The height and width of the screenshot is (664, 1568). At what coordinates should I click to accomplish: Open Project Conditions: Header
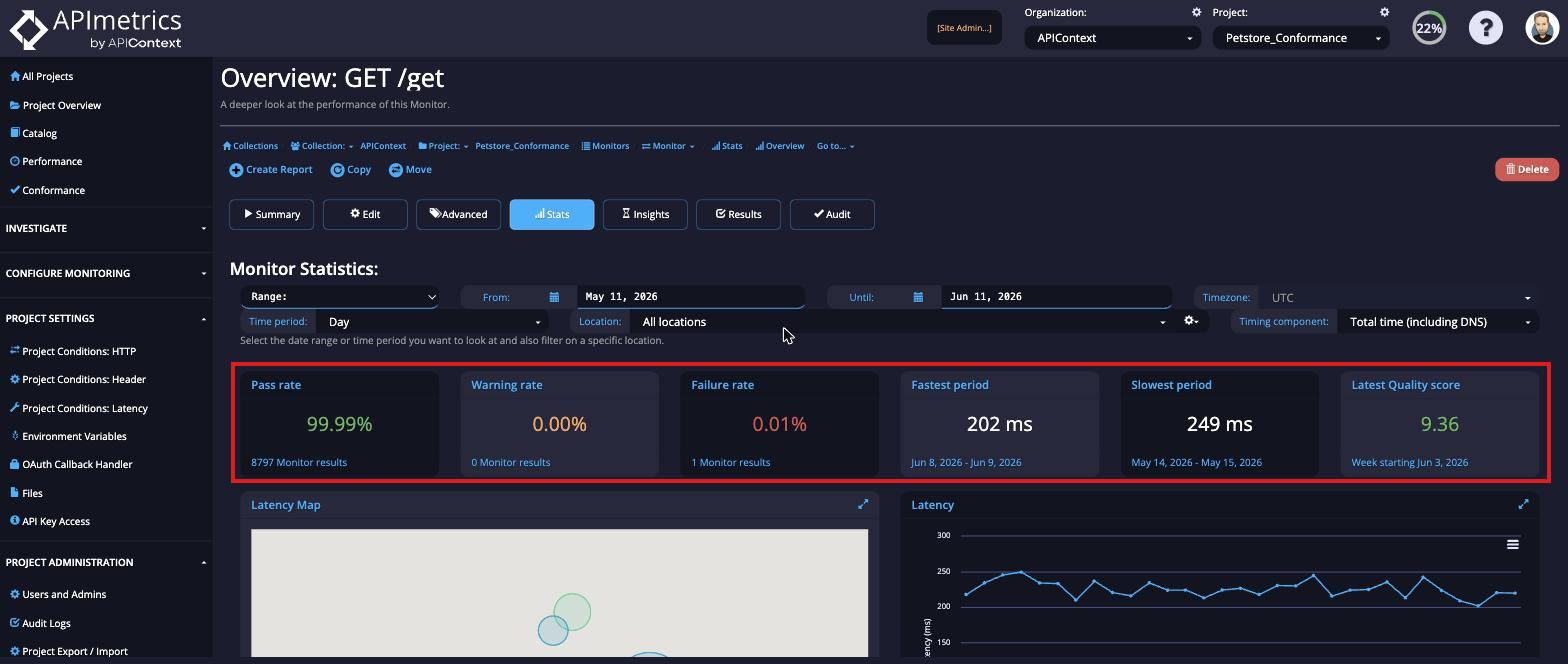(x=77, y=379)
